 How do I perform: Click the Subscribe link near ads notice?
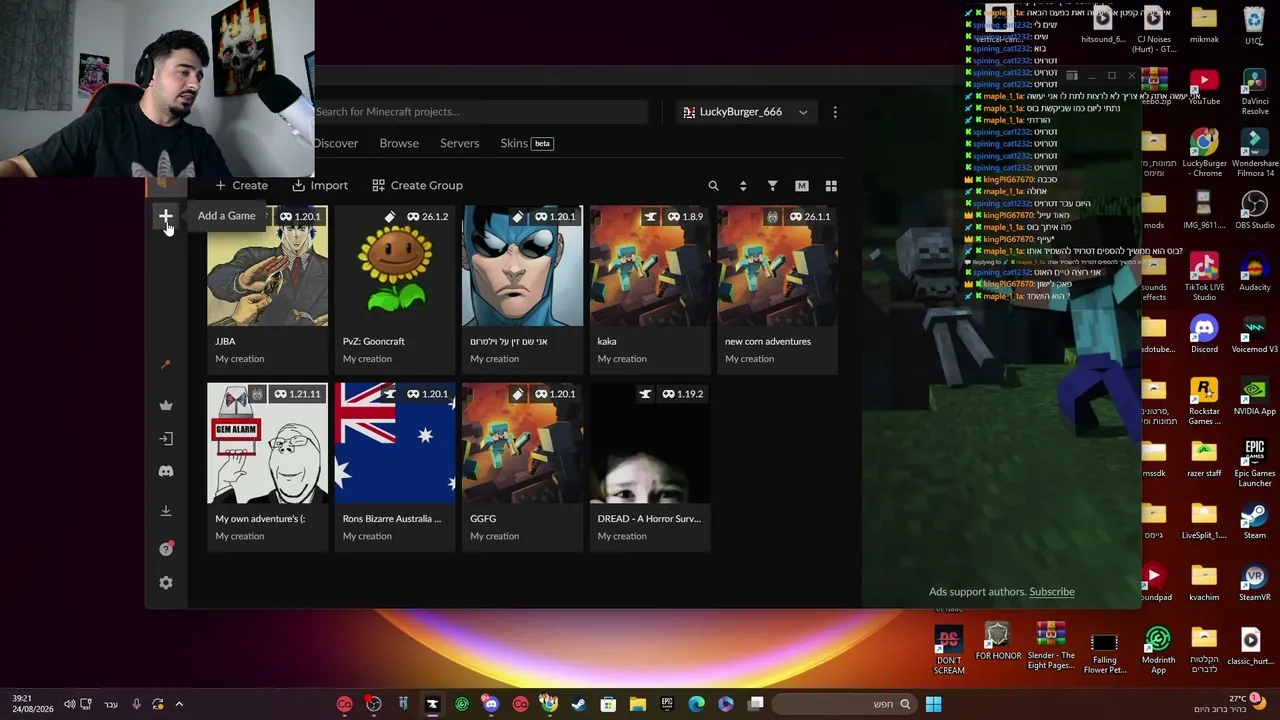tap(1052, 592)
